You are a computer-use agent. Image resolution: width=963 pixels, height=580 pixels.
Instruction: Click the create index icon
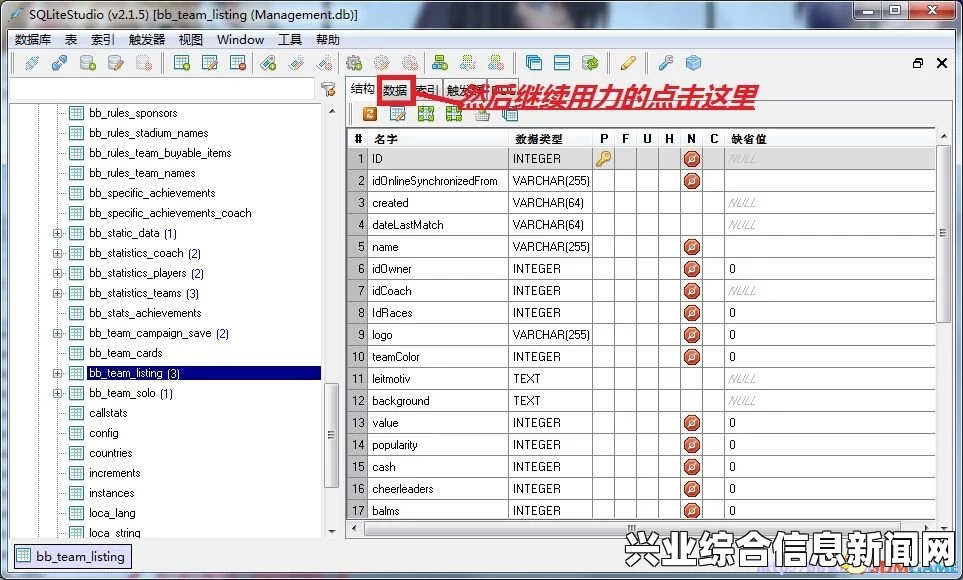click(268, 63)
